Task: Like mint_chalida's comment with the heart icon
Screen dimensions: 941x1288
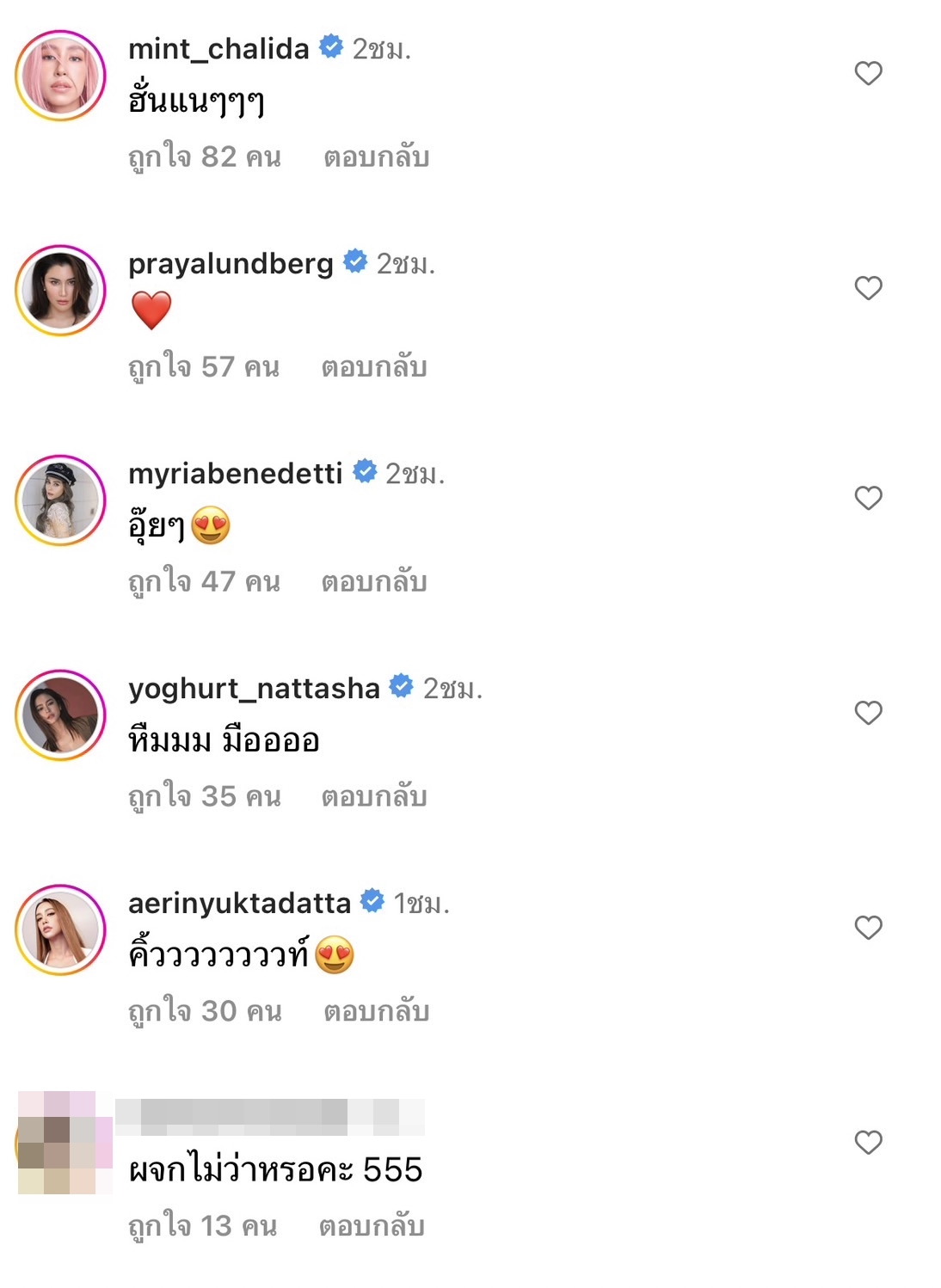Action: click(868, 73)
